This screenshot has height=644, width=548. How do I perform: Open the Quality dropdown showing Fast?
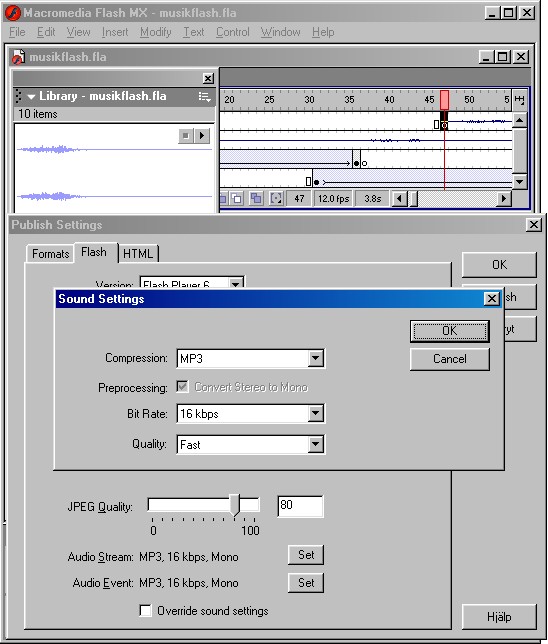tap(251, 444)
